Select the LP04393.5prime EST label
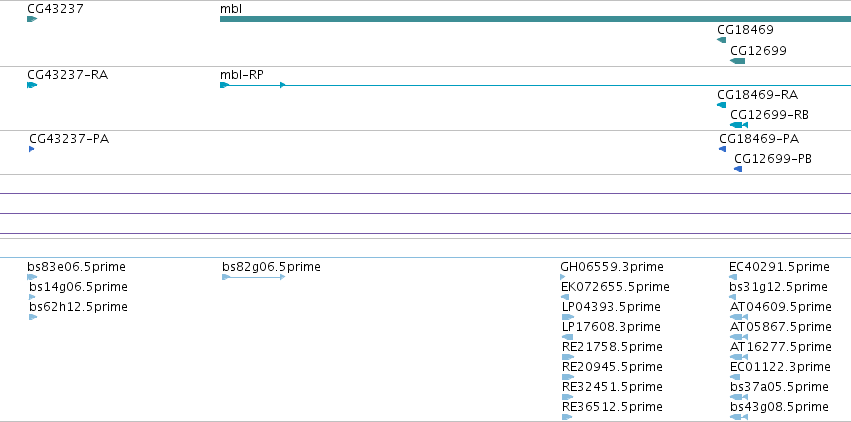 (611, 307)
